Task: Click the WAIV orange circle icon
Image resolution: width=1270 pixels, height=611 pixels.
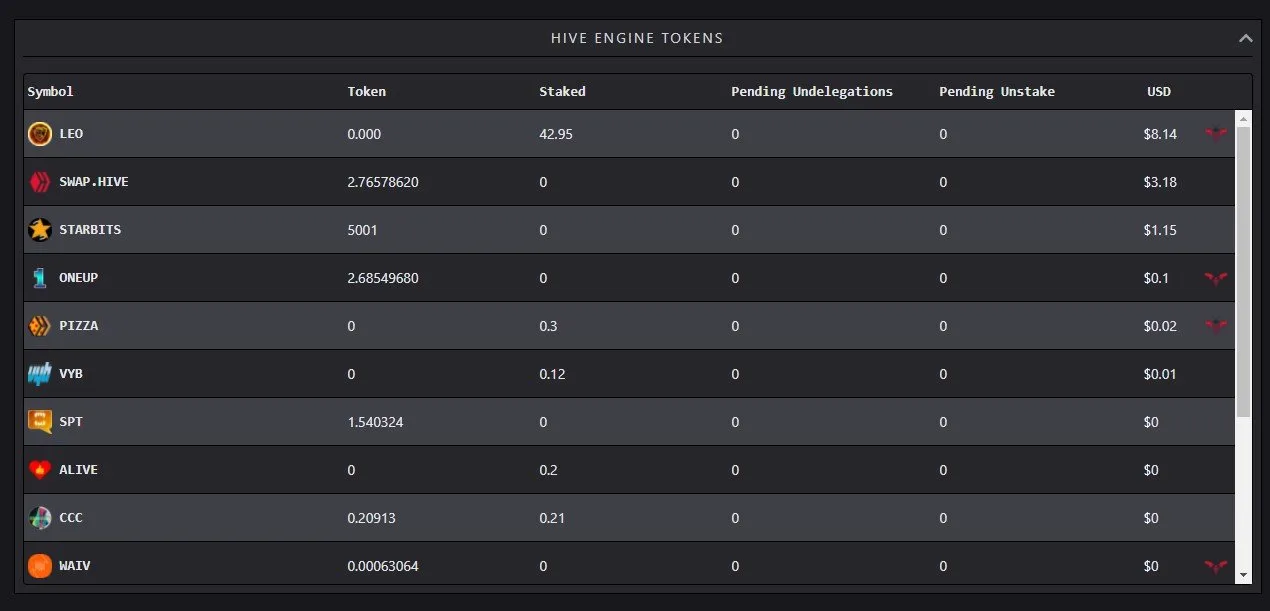Action: 40,566
